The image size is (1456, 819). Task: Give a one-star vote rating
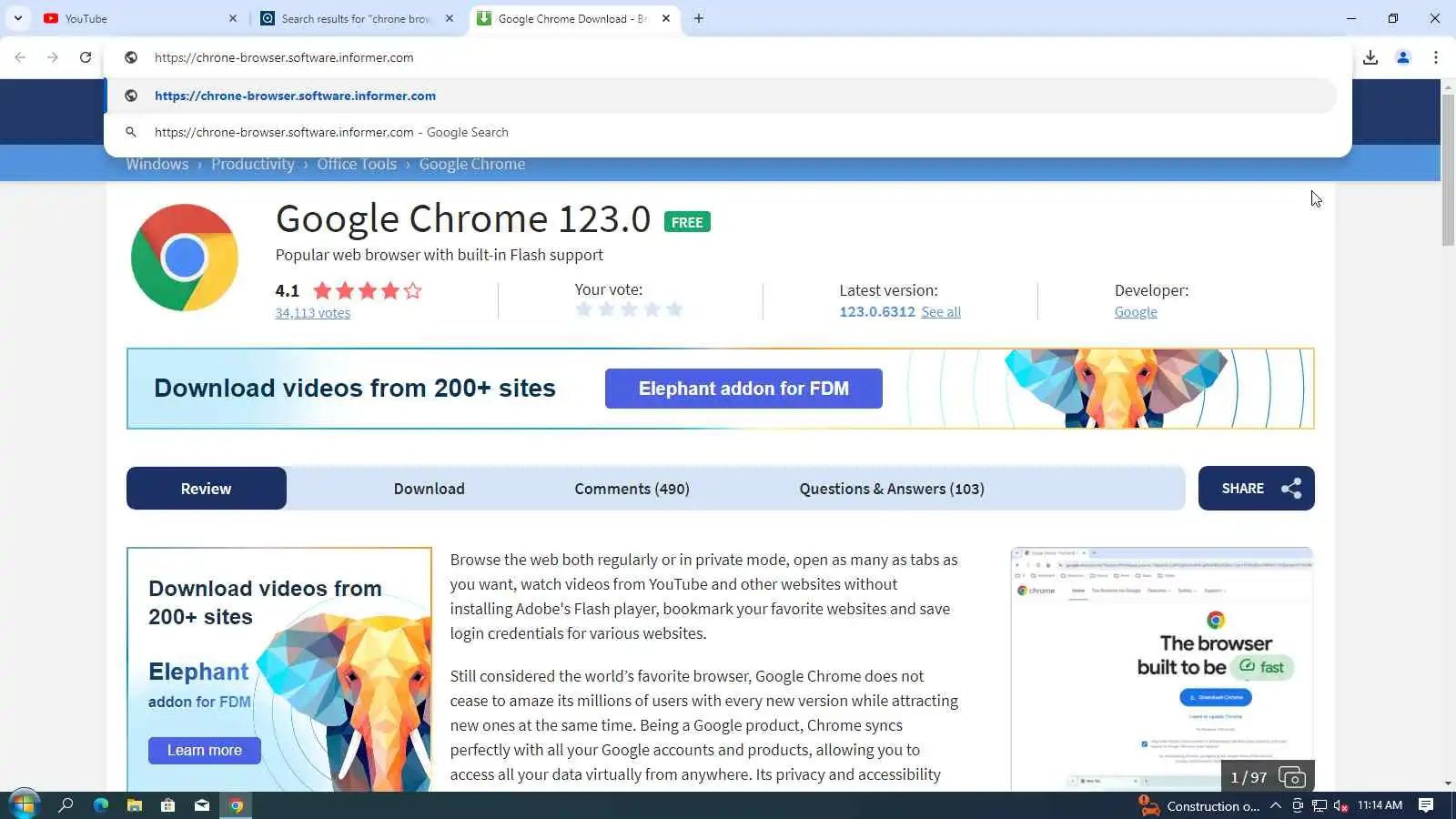[x=584, y=309]
